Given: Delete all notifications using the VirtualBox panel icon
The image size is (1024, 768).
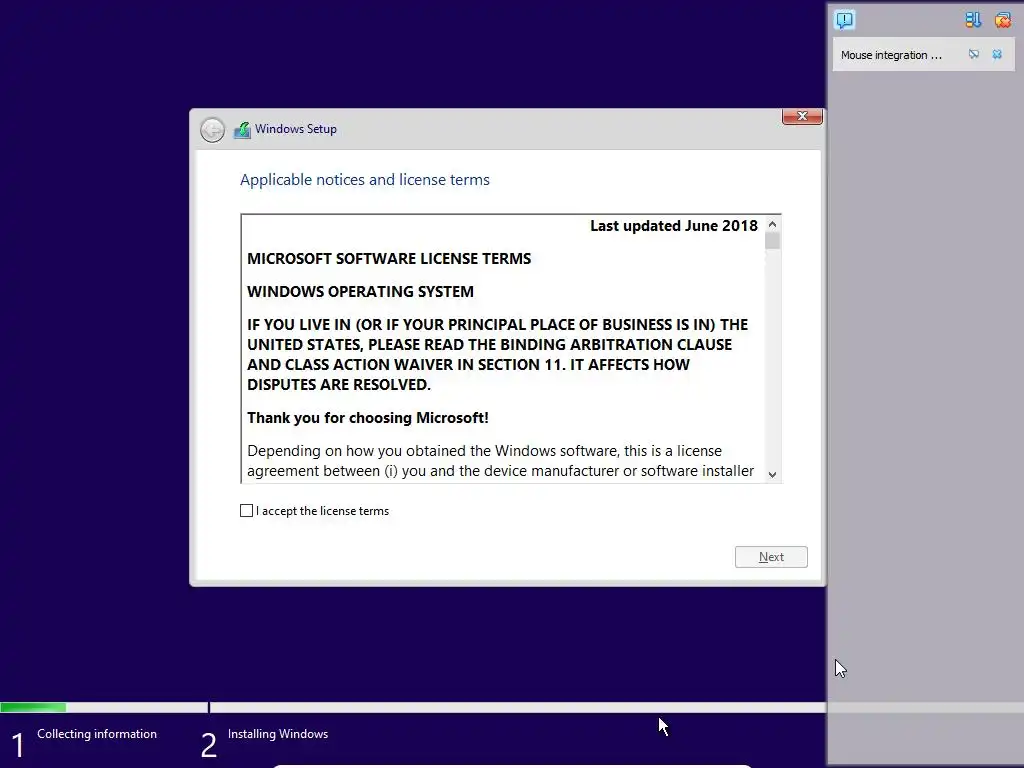Looking at the screenshot, I should 1002,20.
